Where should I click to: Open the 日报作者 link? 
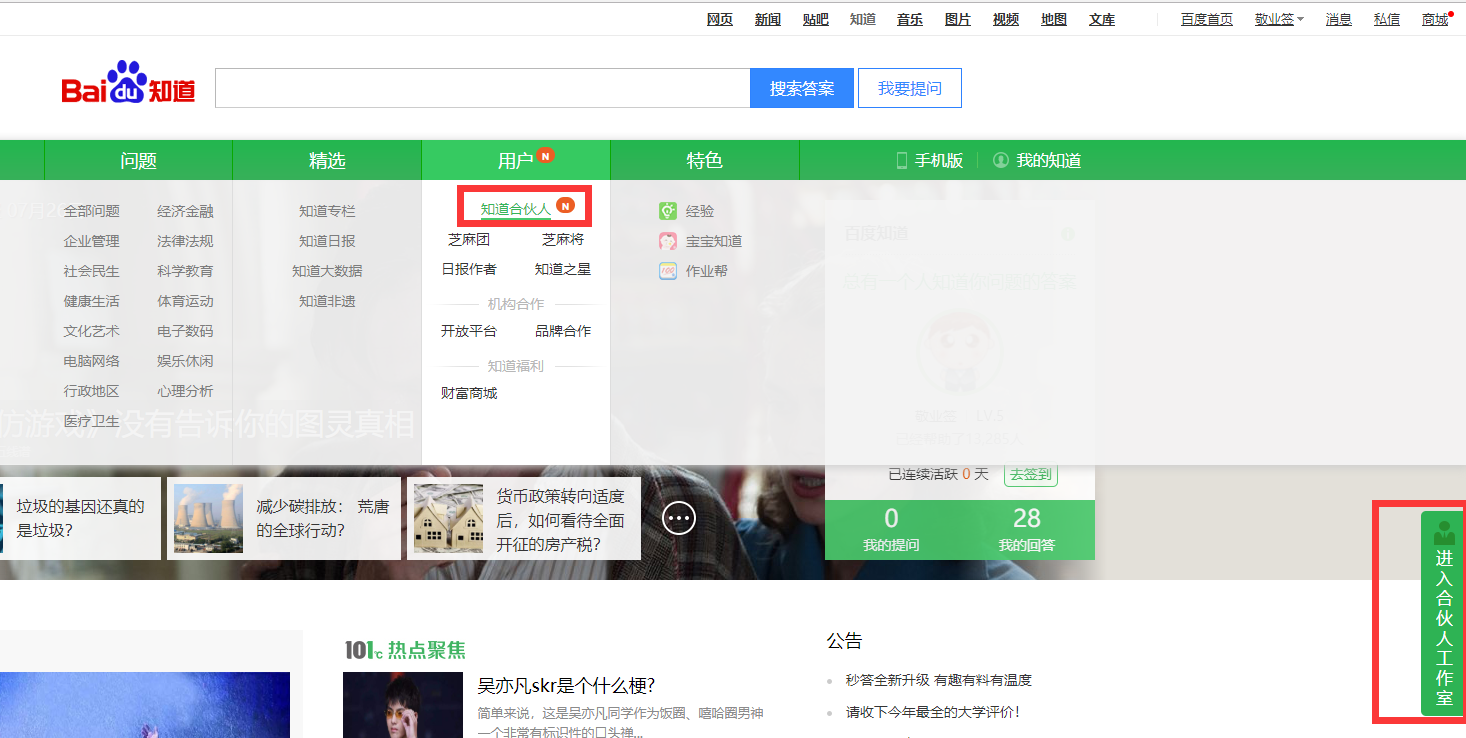pyautogui.click(x=469, y=269)
